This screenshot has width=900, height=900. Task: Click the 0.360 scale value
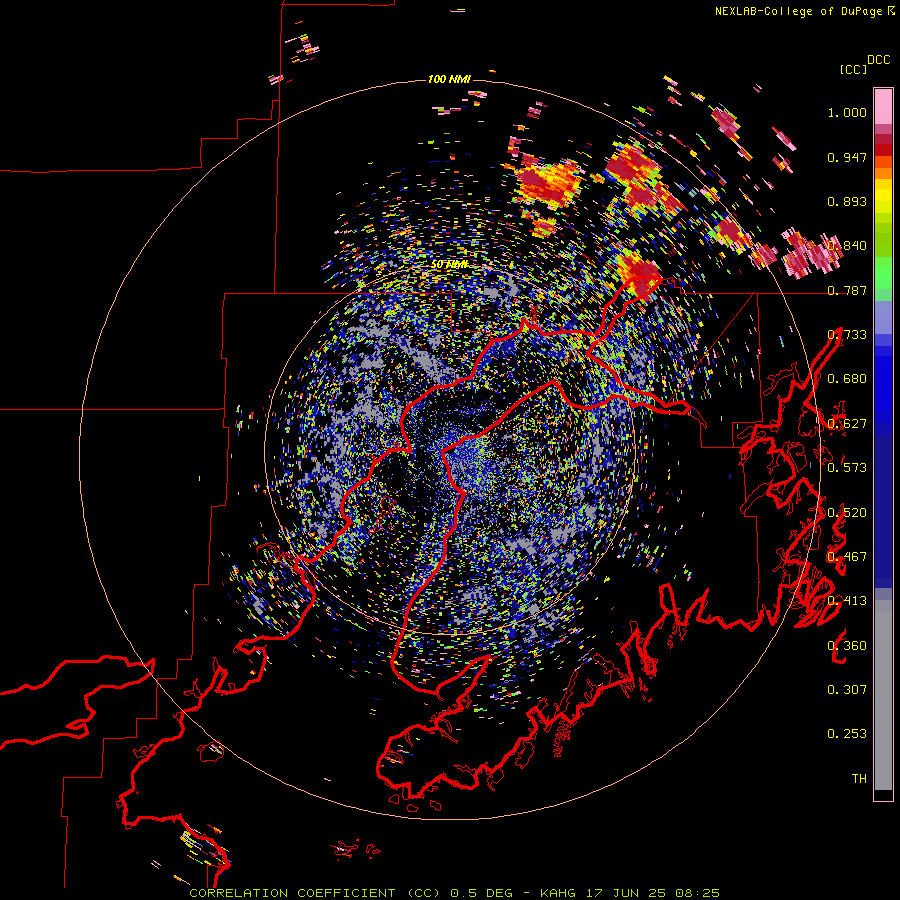tap(847, 646)
